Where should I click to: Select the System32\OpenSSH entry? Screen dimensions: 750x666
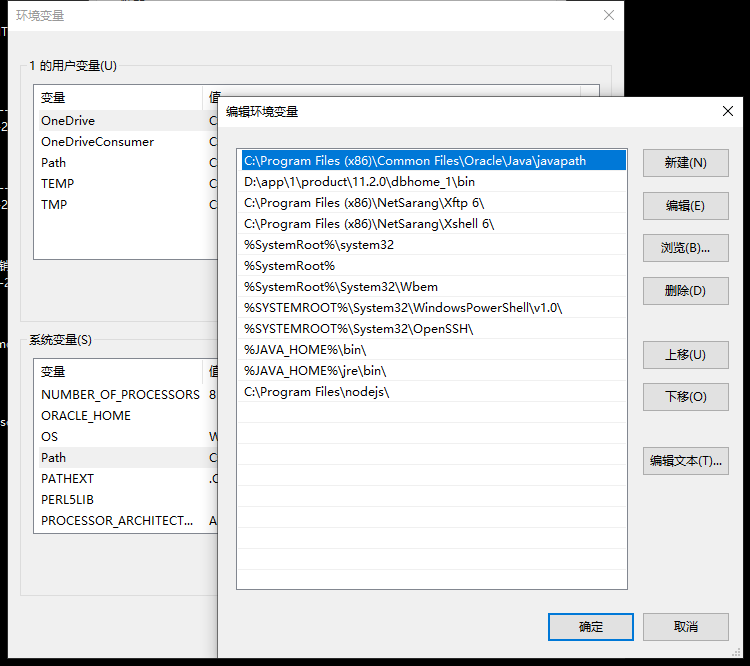pos(433,329)
